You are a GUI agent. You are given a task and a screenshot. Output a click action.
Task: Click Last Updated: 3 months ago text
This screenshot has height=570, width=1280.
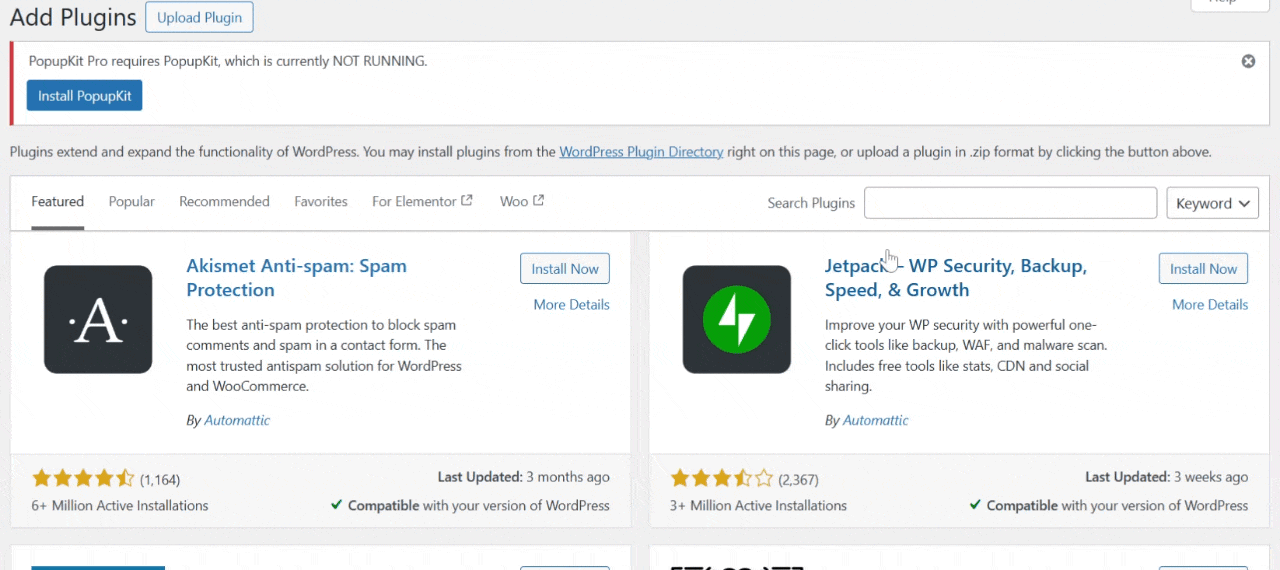pos(524,477)
